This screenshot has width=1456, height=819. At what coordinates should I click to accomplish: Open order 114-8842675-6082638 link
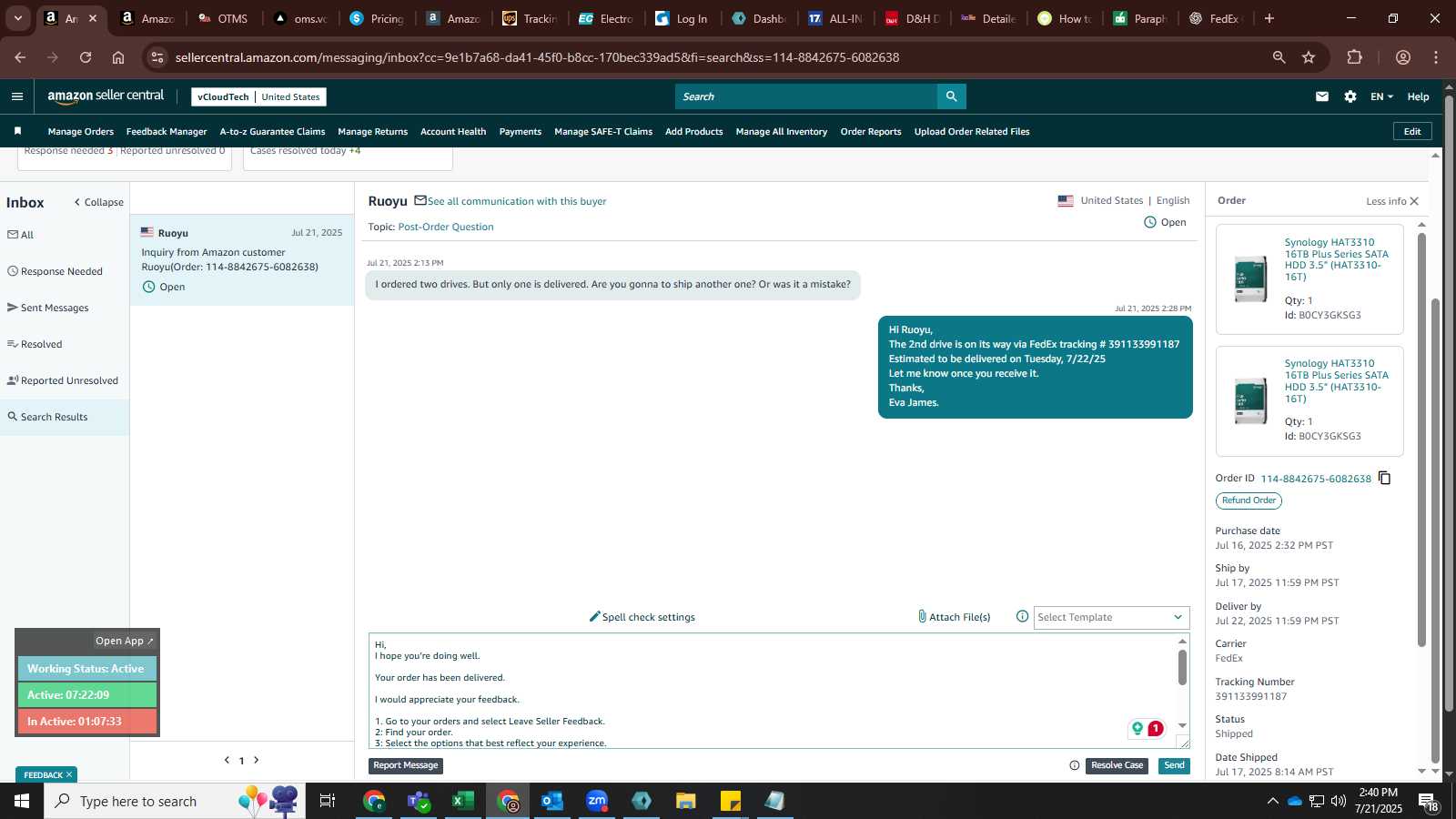(x=1316, y=479)
